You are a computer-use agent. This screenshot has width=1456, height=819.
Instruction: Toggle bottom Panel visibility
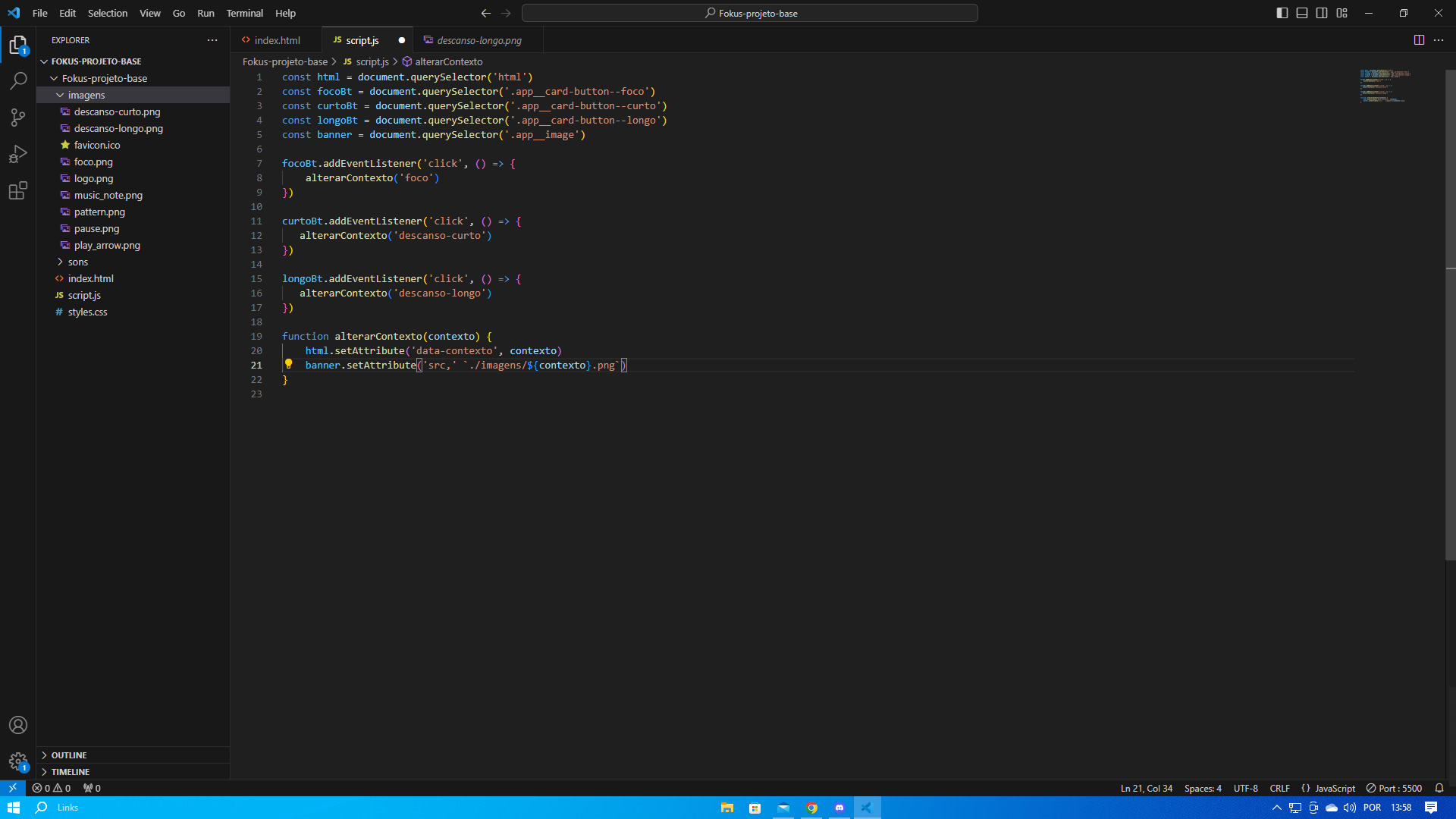point(1302,13)
